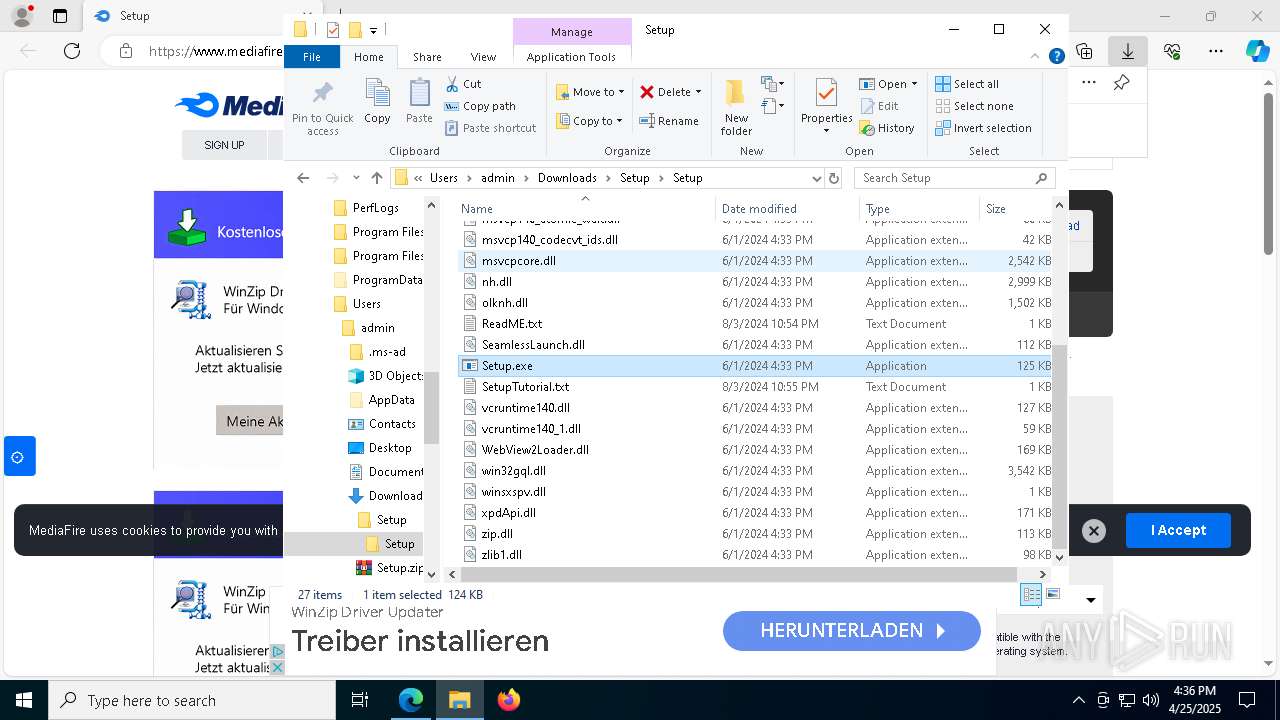This screenshot has height=720, width=1280.
Task: Select the Cut scissors command
Action: (463, 84)
